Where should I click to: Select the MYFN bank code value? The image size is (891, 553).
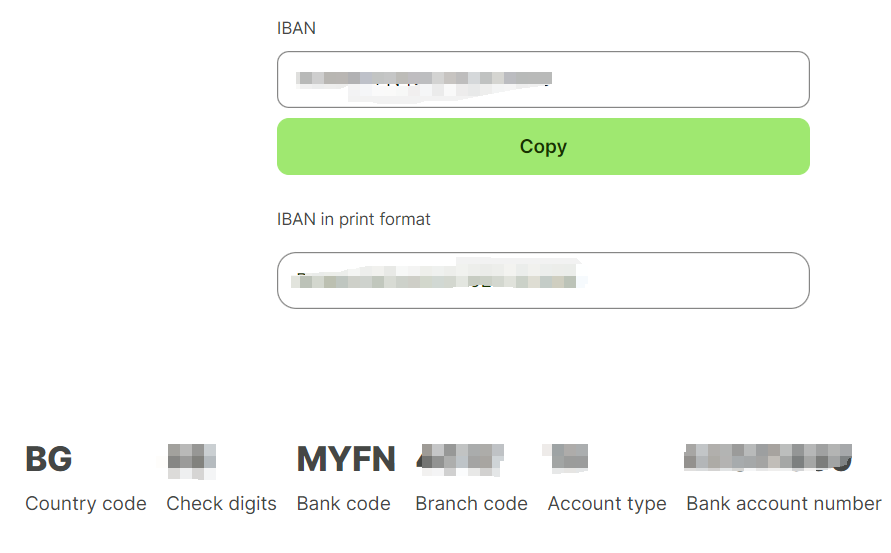coord(345,459)
